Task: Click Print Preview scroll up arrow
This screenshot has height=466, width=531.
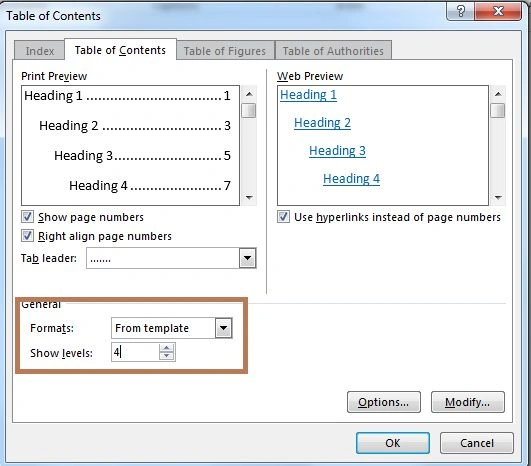Action: 249,94
